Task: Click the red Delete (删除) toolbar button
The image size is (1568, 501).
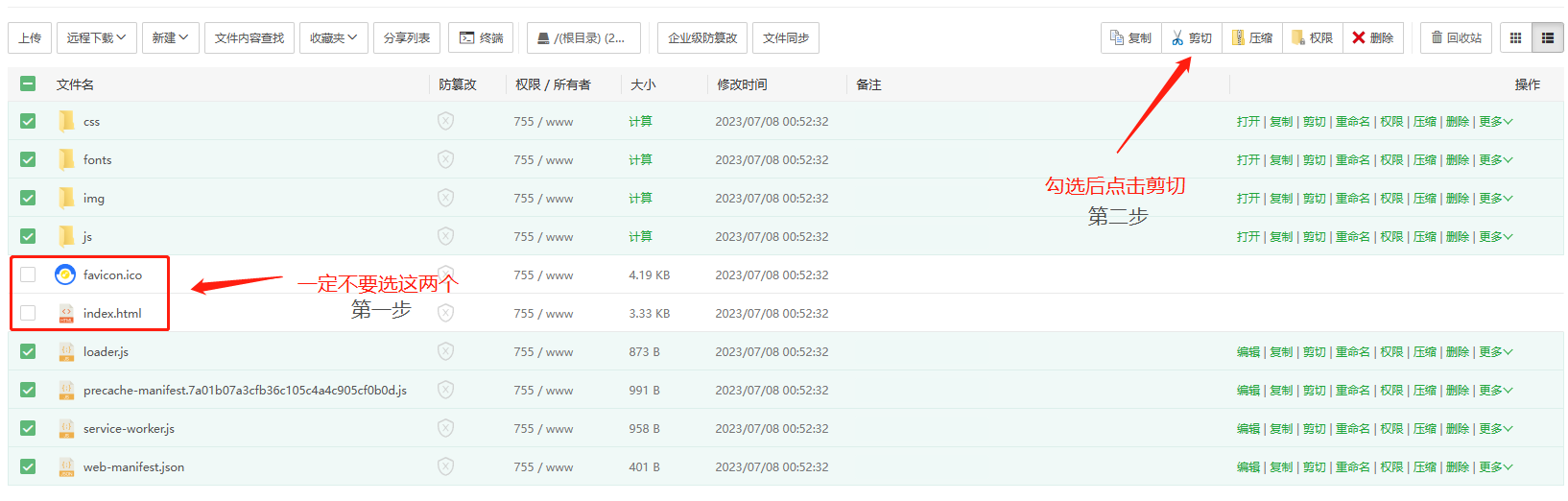Action: coord(1372,38)
